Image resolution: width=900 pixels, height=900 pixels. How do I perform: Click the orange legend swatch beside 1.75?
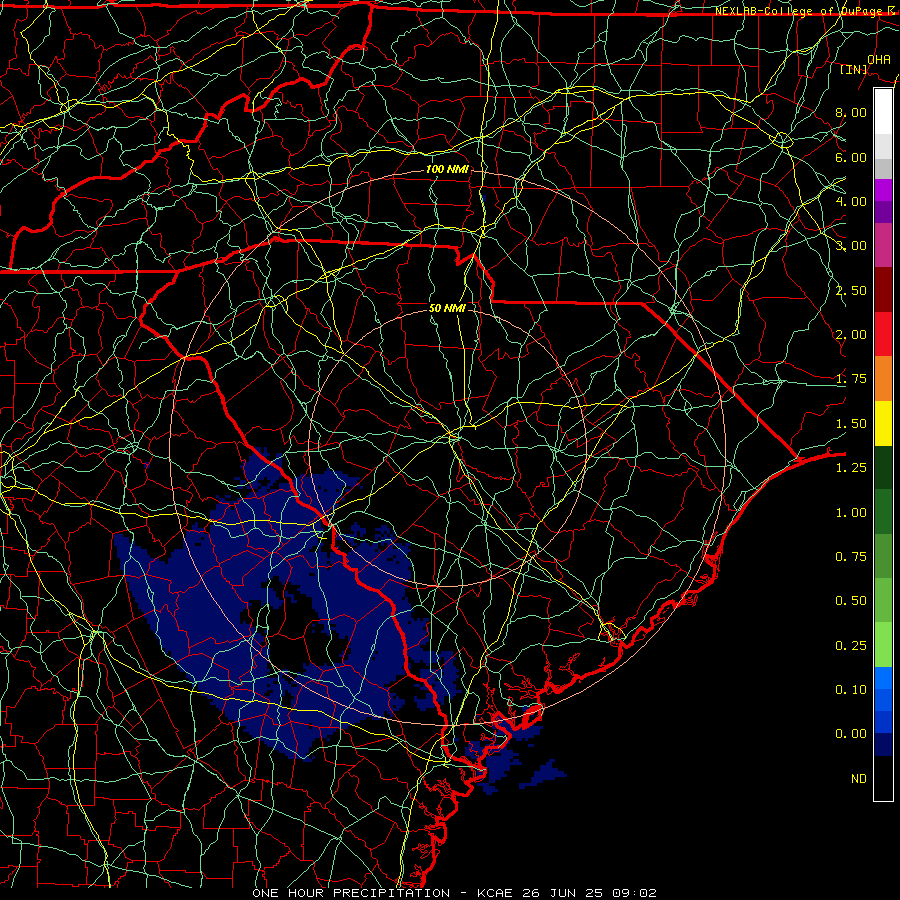point(883,379)
